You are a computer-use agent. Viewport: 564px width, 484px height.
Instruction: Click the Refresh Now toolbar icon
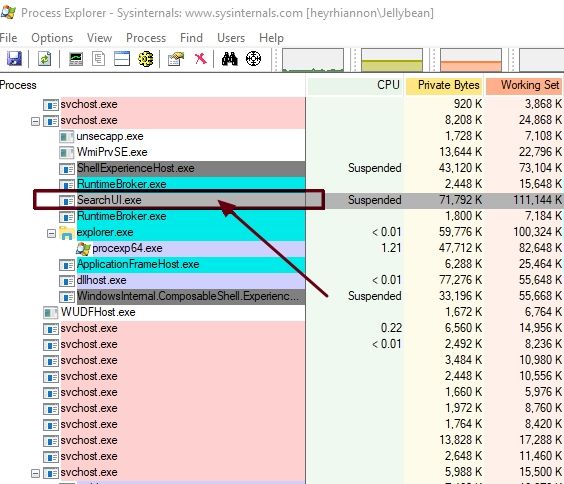coord(45,59)
